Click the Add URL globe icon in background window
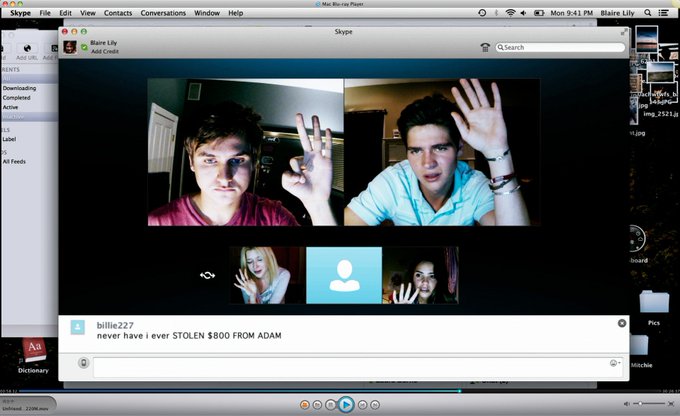Image resolution: width=680 pixels, height=416 pixels. click(27, 48)
